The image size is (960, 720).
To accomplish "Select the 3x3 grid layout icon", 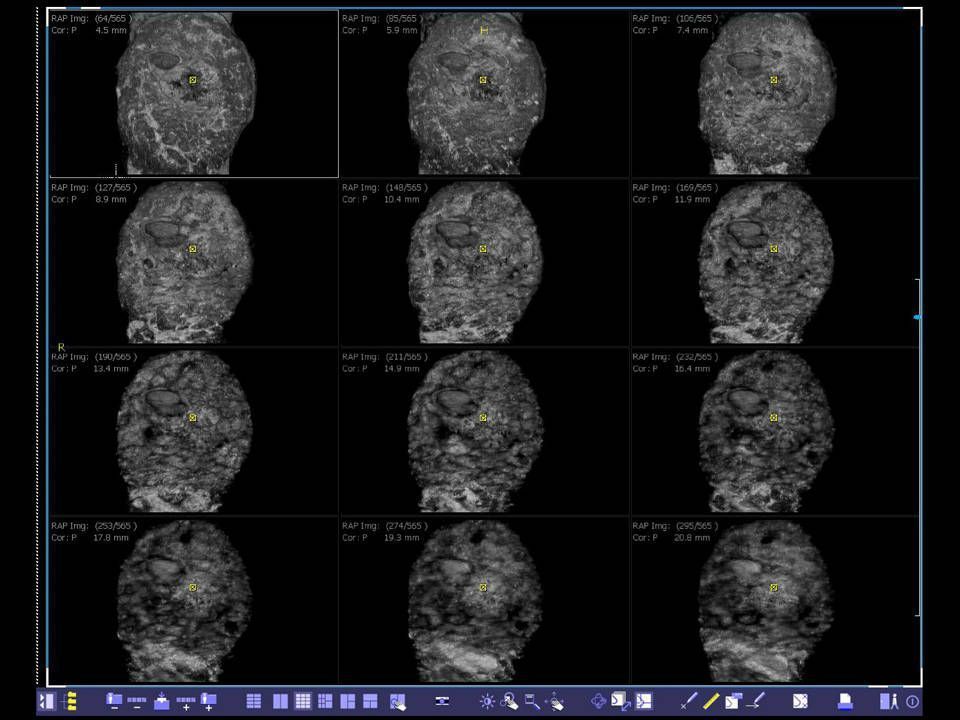I will pos(303,701).
